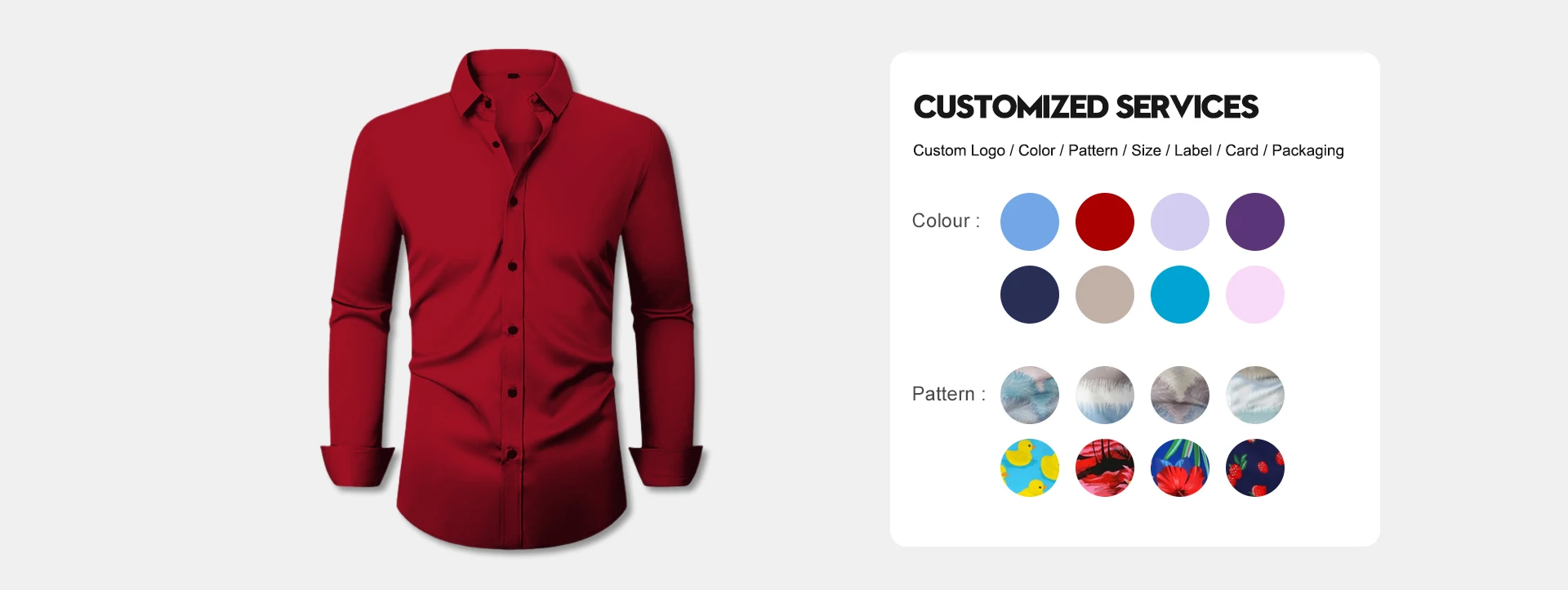Screen dimensions: 1568x590
Task: Click the Custom Logo options text line
Action: [x=1128, y=150]
